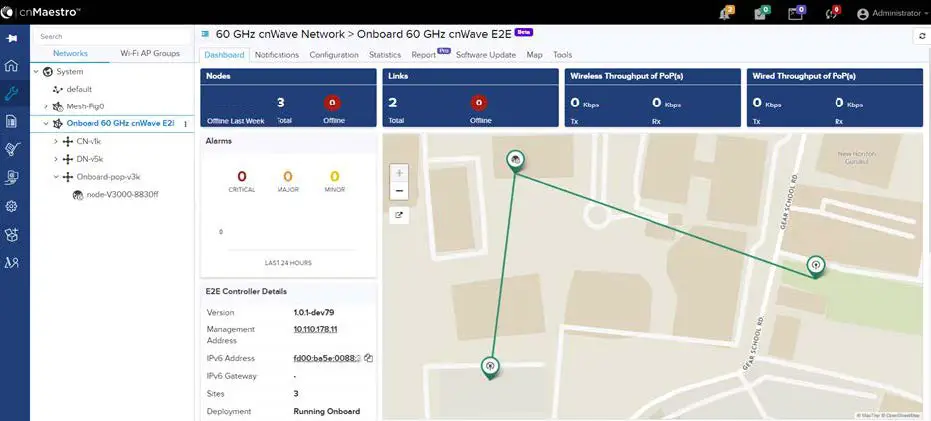The height and width of the screenshot is (421, 931).
Task: Expand the Mesh-Rig0 tree node
Action: pyautogui.click(x=46, y=107)
